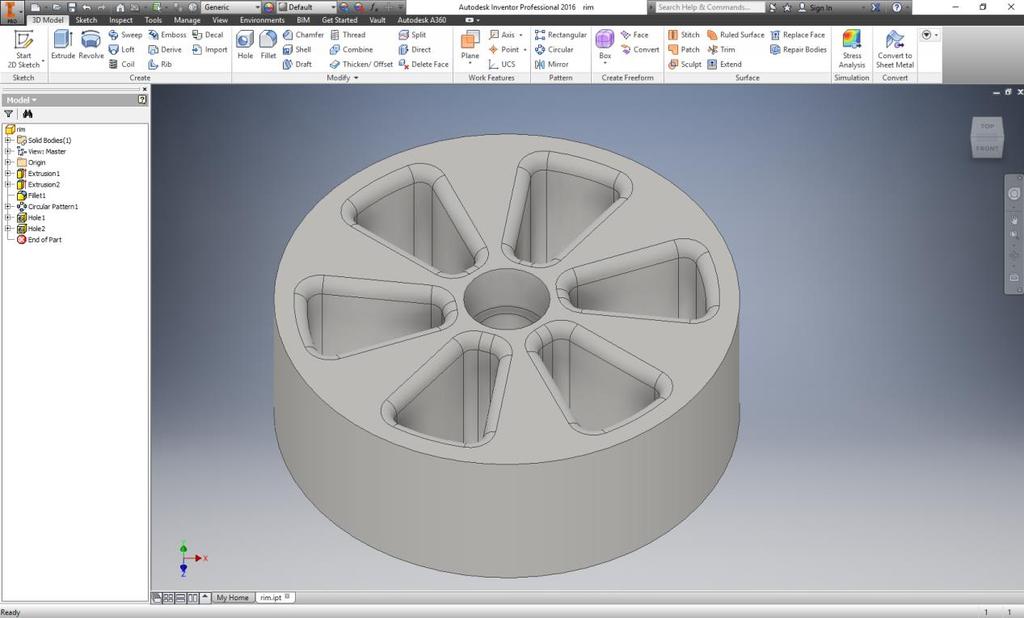Choose the Patch surface tool

pos(684,50)
